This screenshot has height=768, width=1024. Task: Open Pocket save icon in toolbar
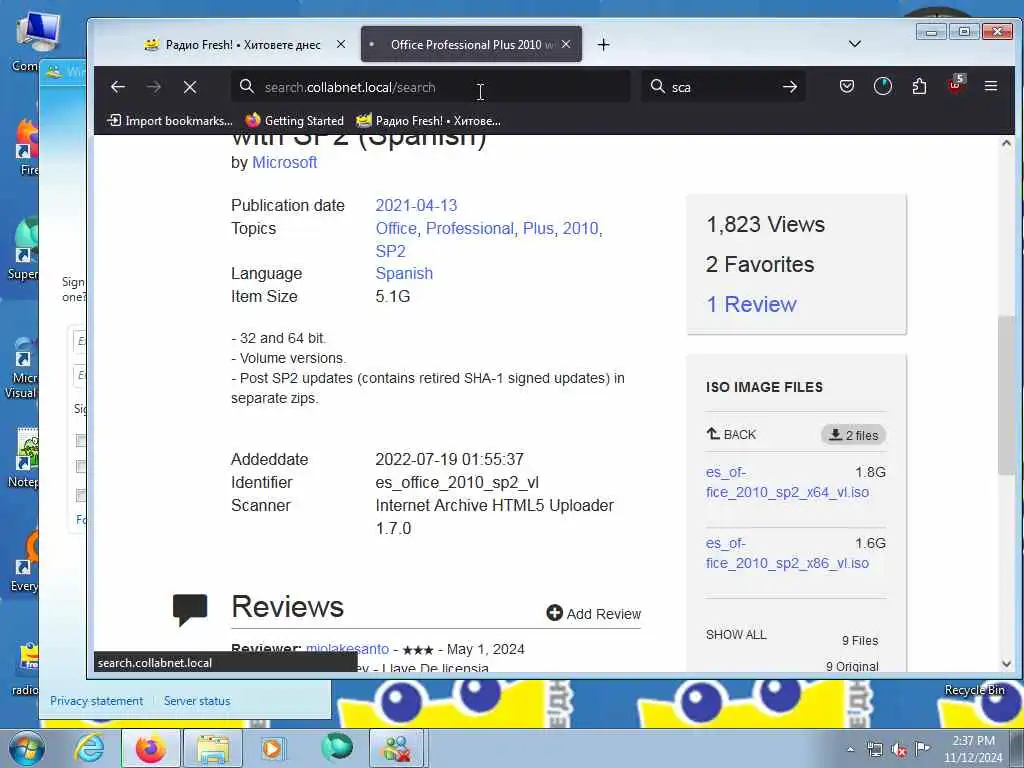coord(846,86)
